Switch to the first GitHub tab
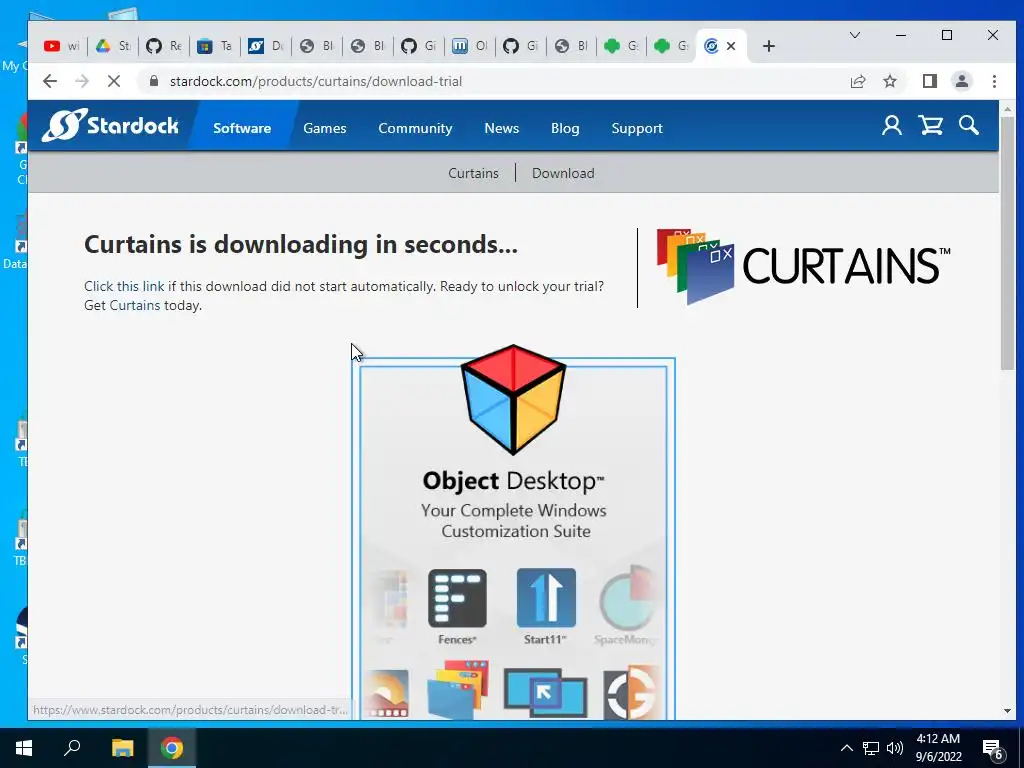This screenshot has height=768, width=1024. (163, 46)
